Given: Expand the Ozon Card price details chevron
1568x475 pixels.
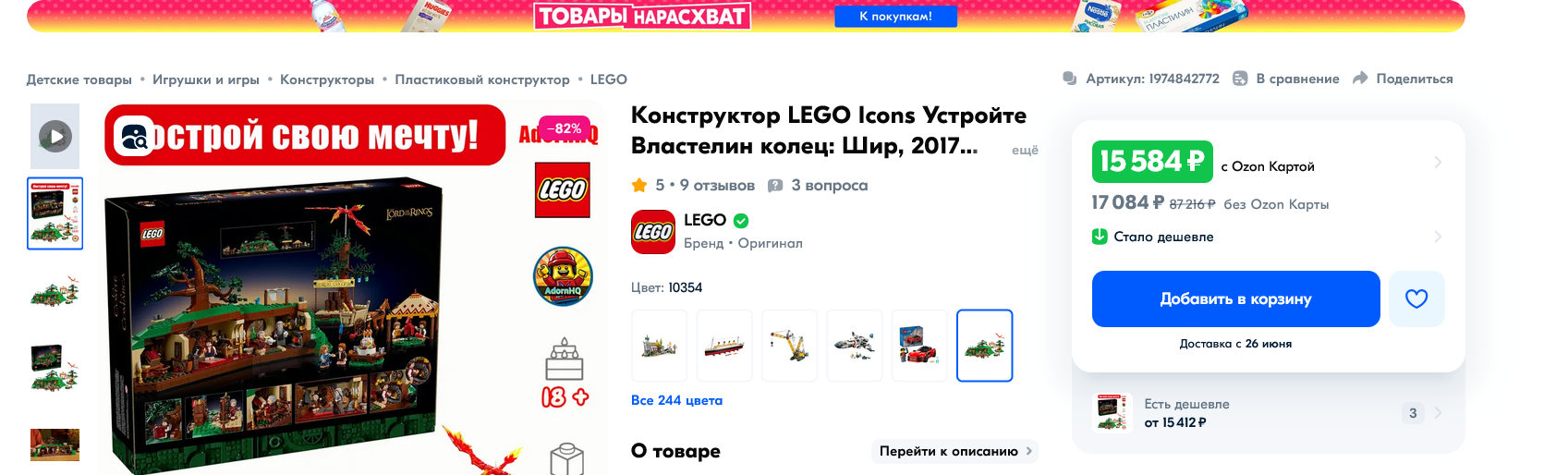Looking at the screenshot, I should [1438, 162].
